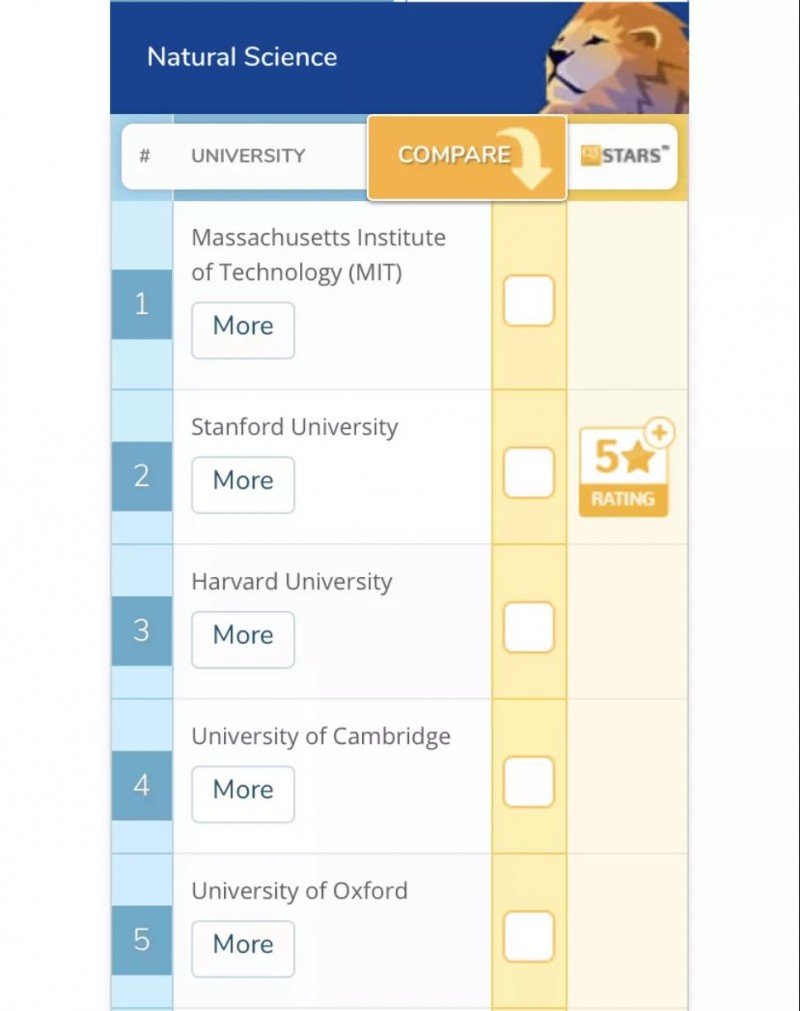Viewport: 800px width, 1011px height.
Task: Open More under Harvard University
Action: pyautogui.click(x=243, y=640)
